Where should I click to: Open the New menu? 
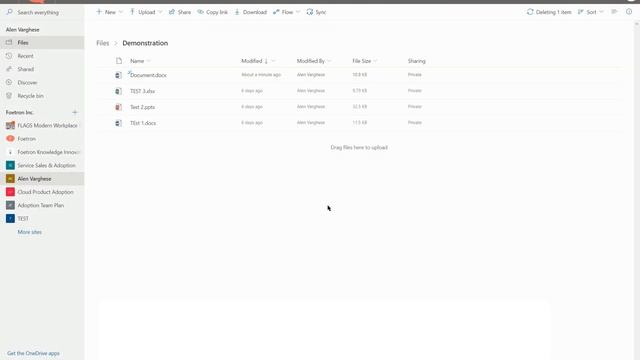click(x=109, y=12)
